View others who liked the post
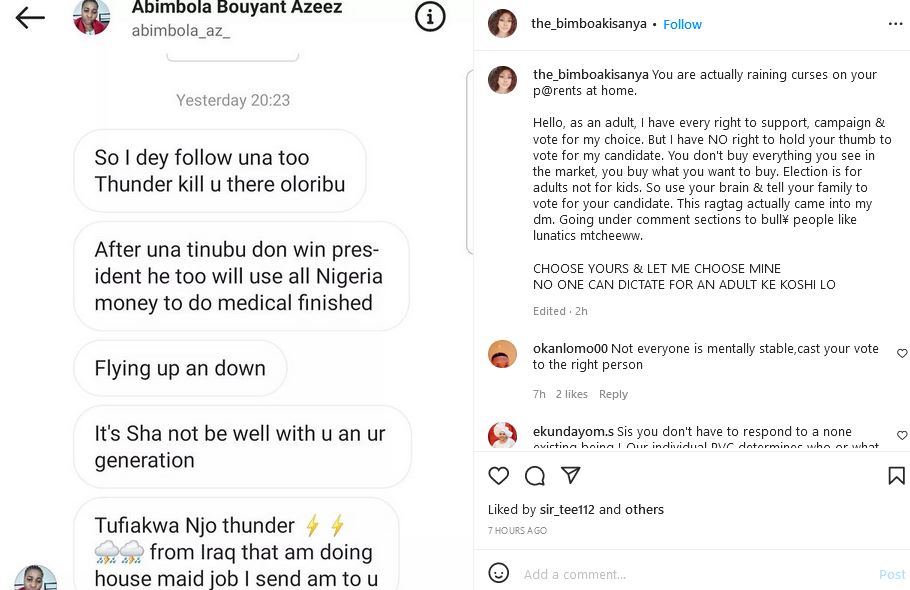This screenshot has height=590, width=910. coord(644,510)
